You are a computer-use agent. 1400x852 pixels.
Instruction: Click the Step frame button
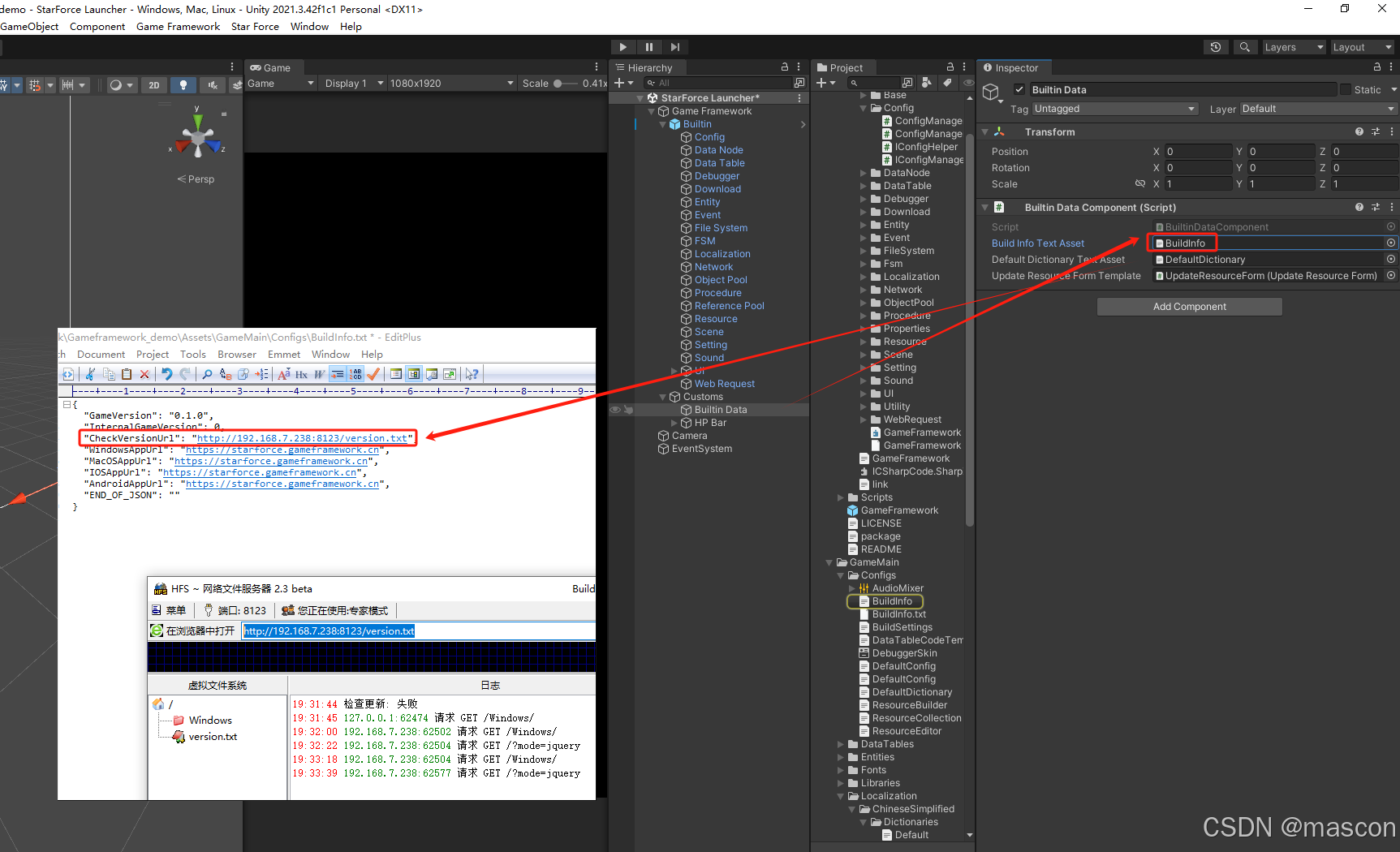coord(675,46)
